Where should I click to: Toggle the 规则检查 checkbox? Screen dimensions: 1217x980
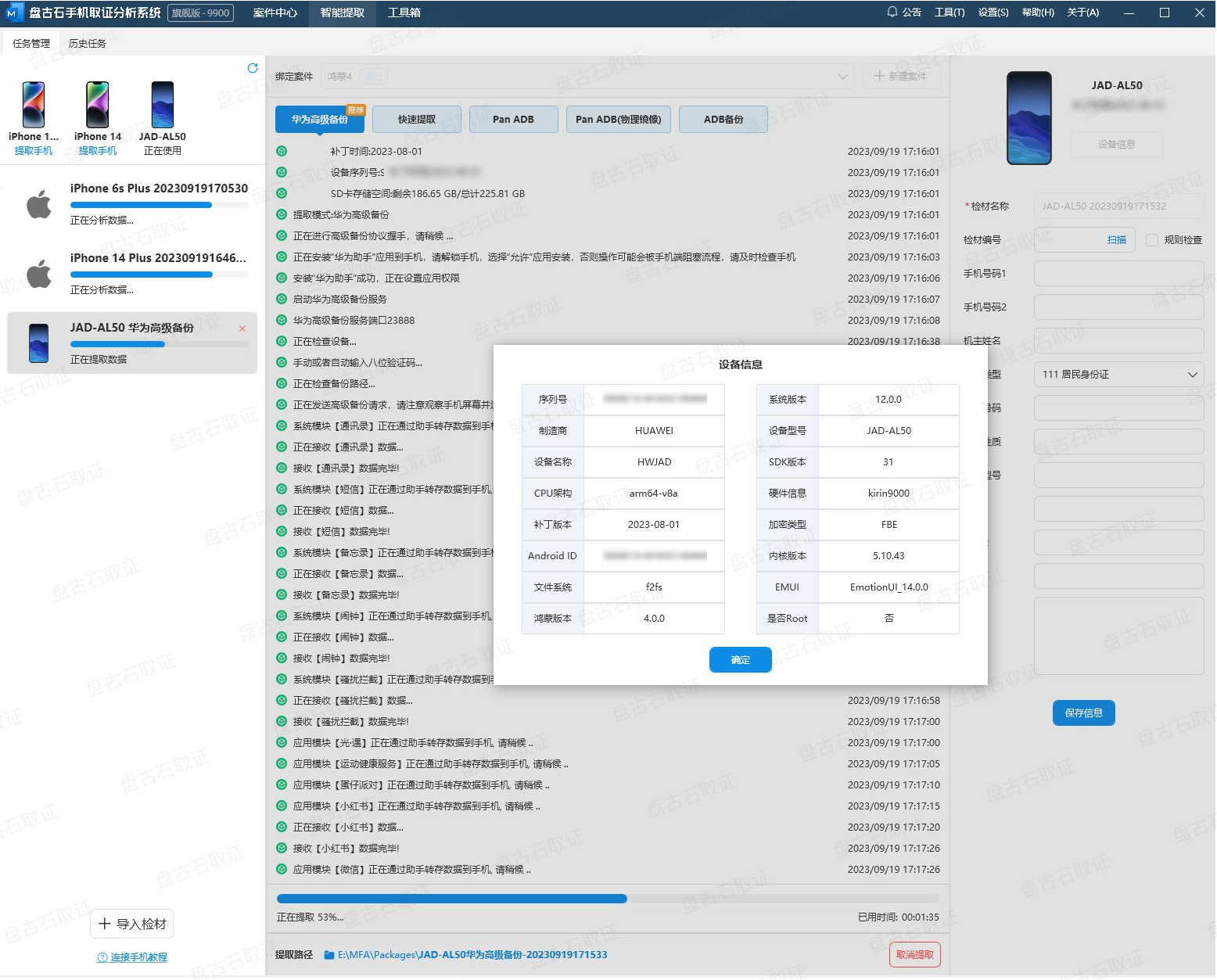click(1152, 240)
